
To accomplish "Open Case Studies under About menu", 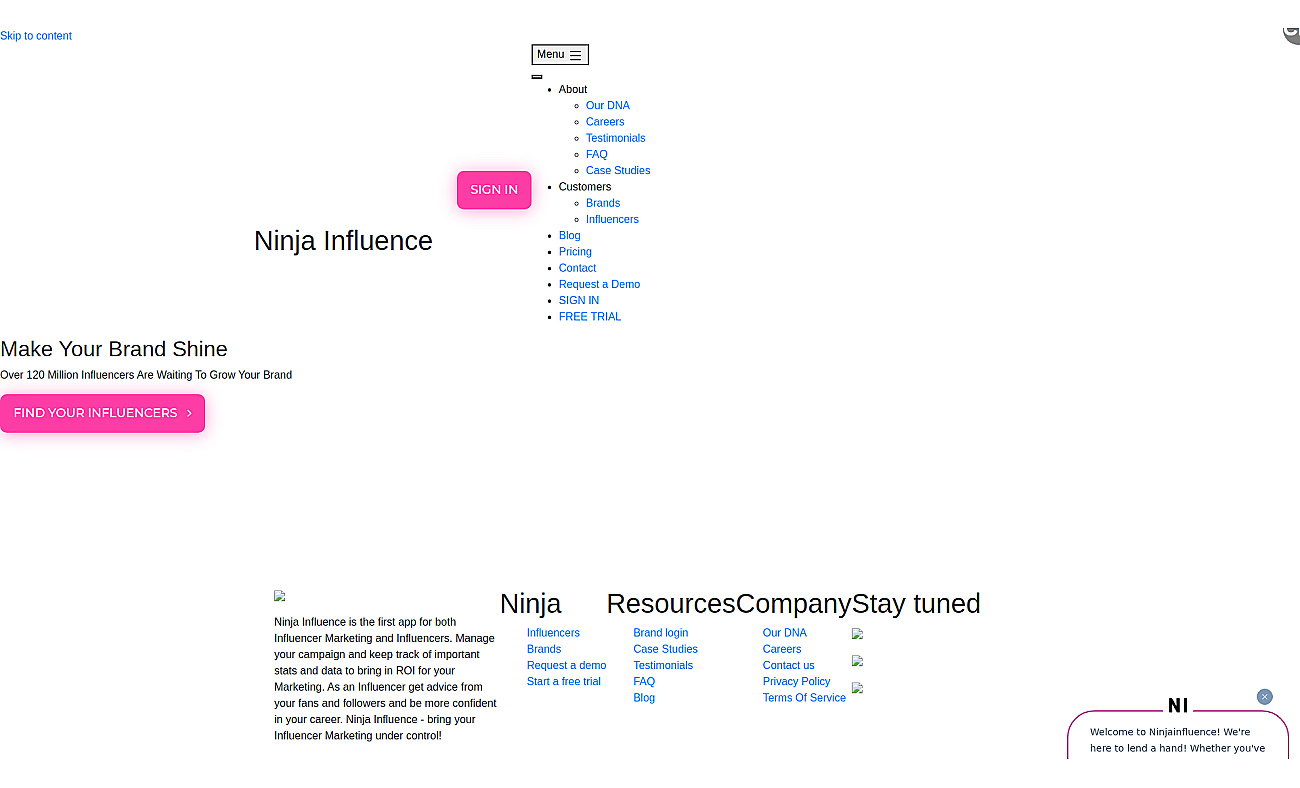I will [x=618, y=171].
